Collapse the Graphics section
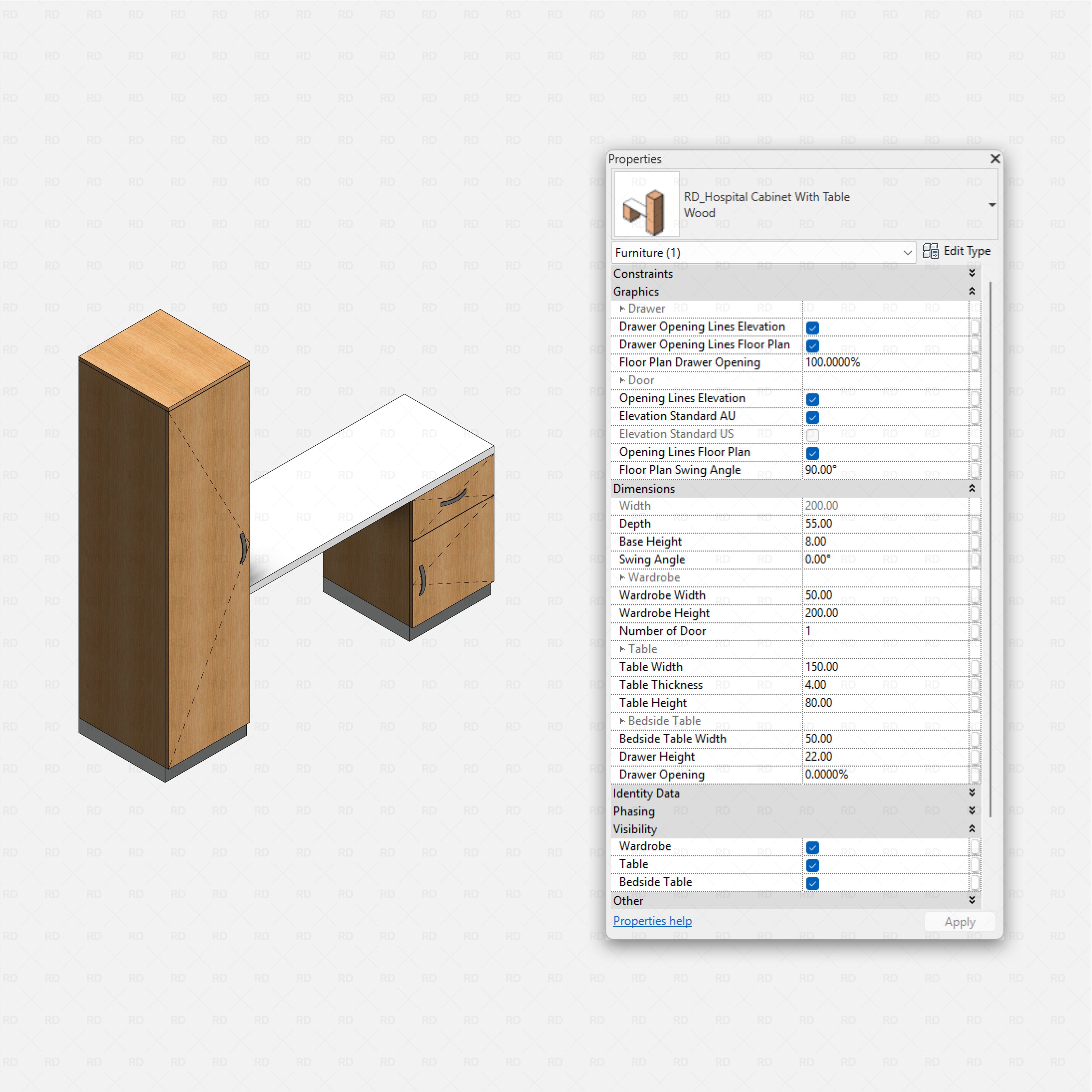This screenshot has height=1092, width=1092. (x=972, y=291)
